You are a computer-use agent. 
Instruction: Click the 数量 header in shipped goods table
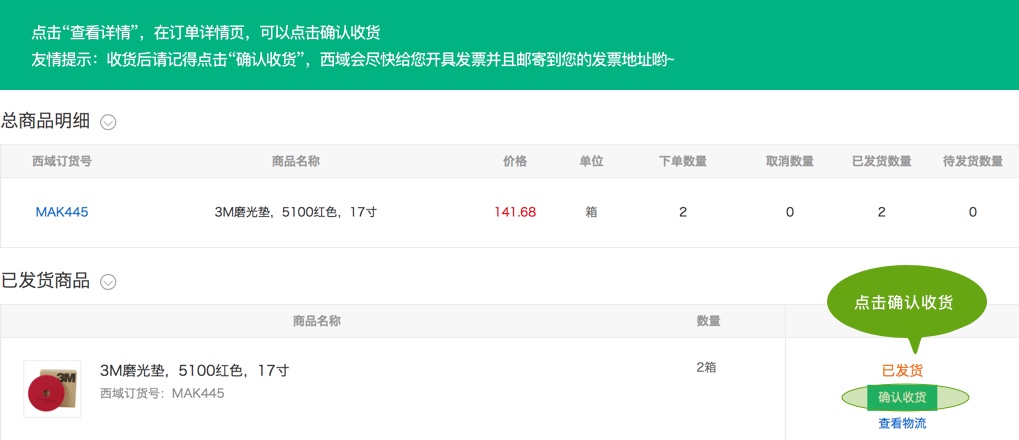point(709,321)
